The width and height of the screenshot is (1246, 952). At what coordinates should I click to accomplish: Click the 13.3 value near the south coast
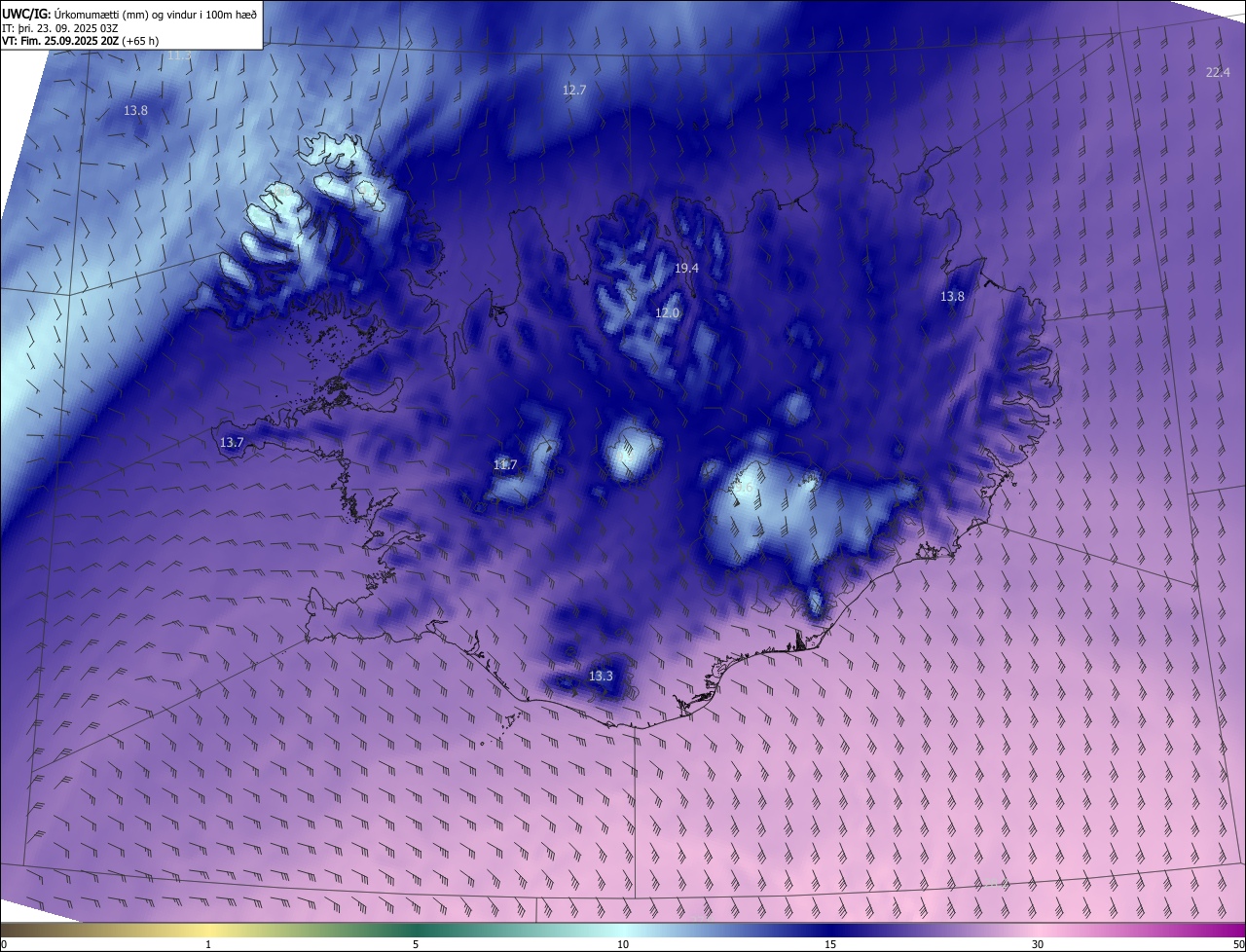[602, 676]
